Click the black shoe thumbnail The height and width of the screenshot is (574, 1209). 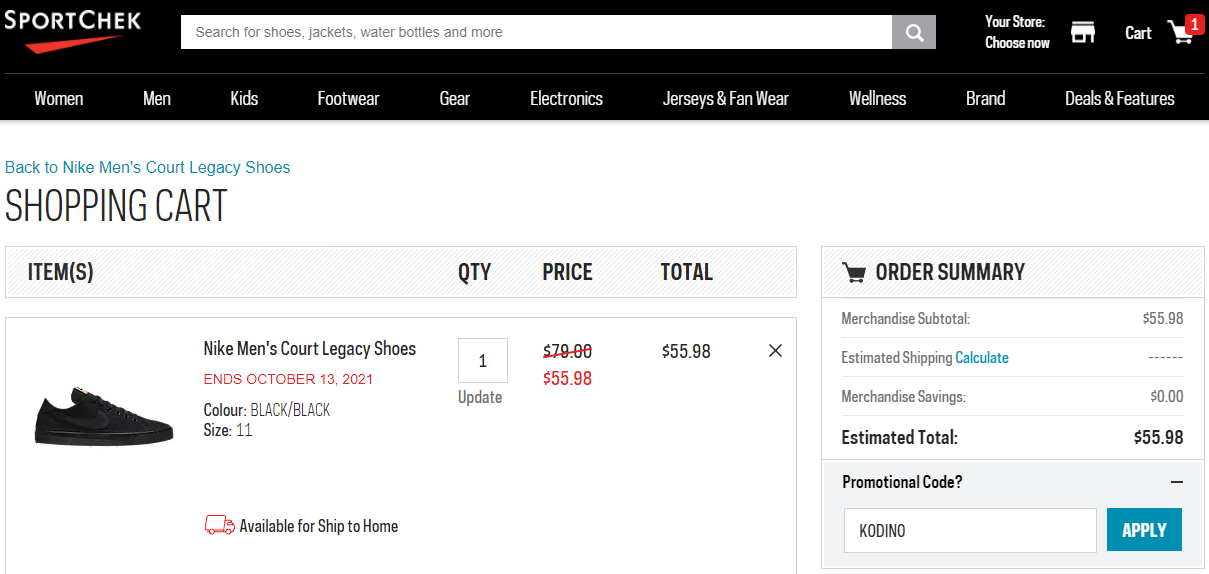click(105, 418)
